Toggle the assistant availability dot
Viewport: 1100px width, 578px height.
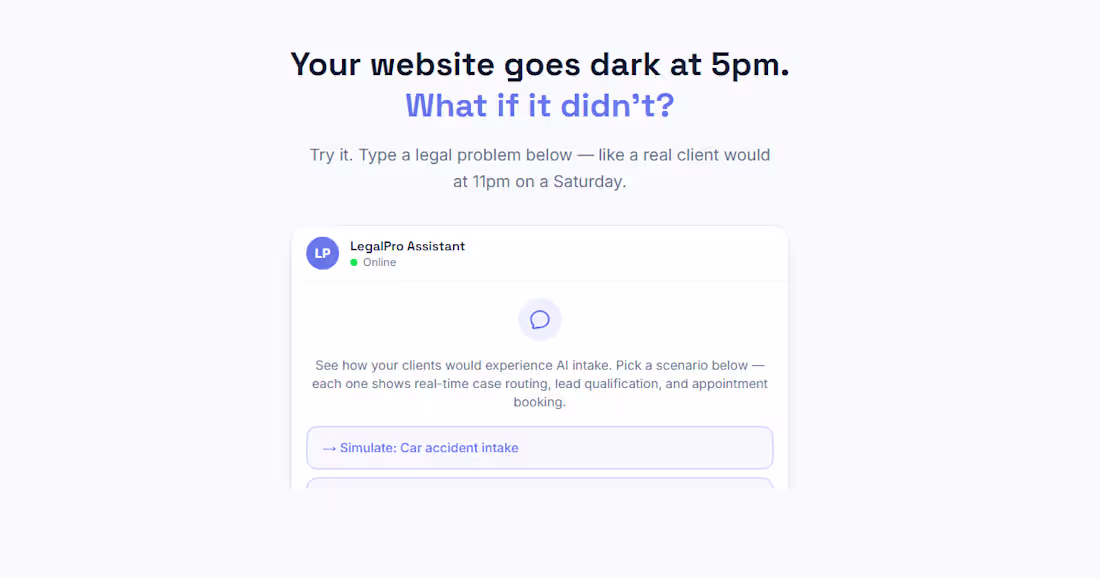click(x=353, y=262)
